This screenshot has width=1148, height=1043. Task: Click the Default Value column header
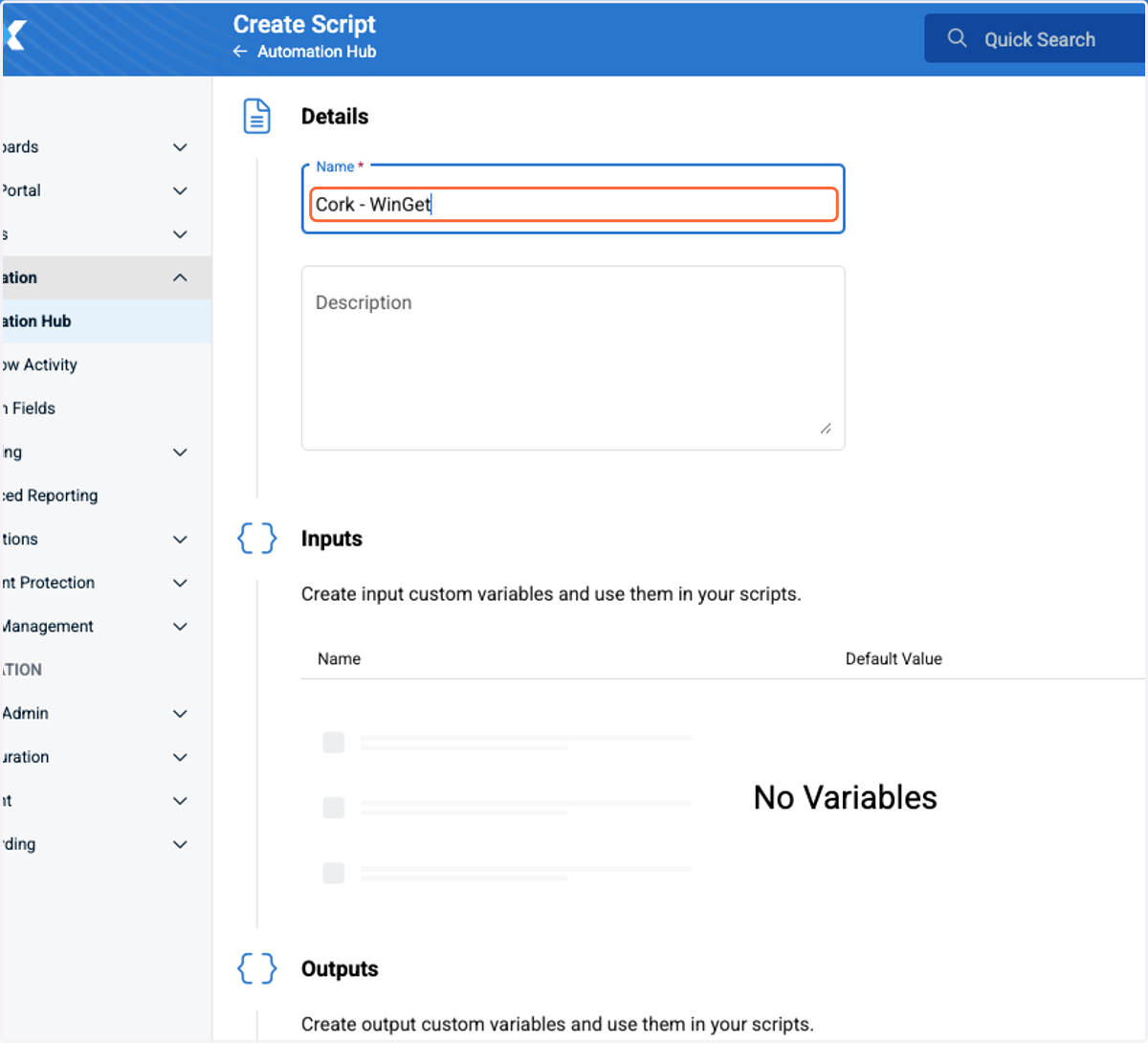[894, 658]
